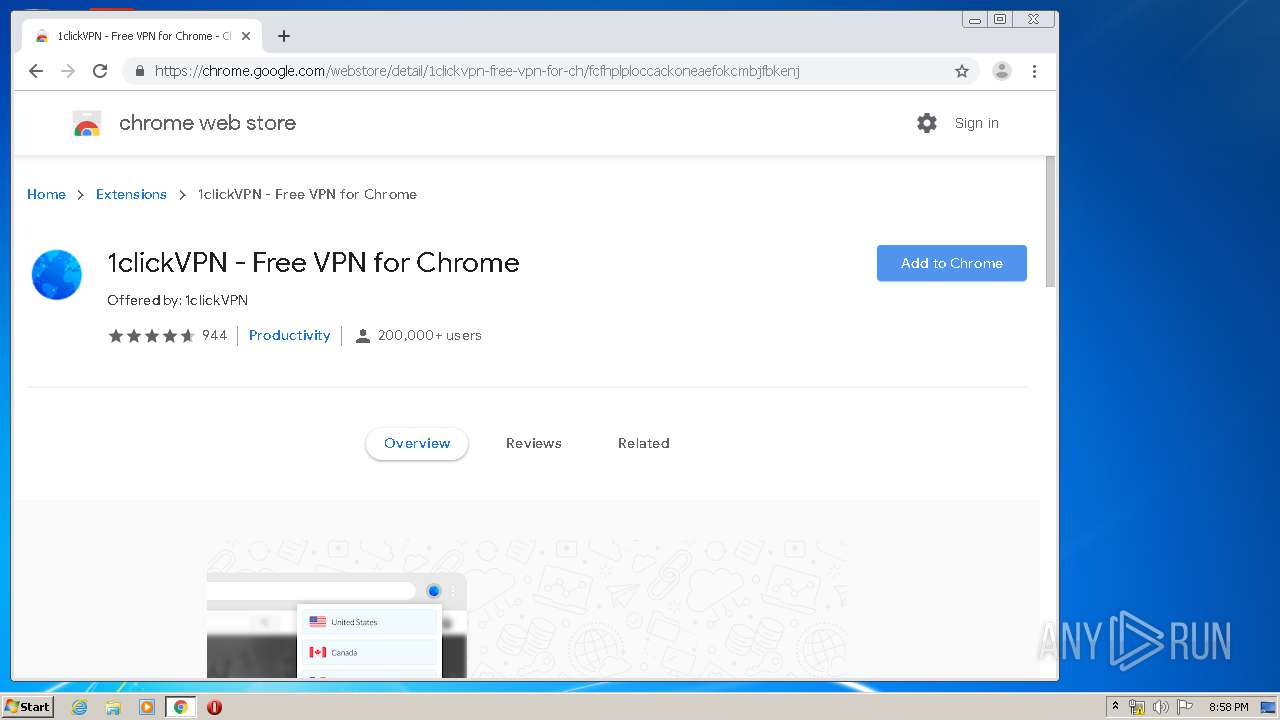Viewport: 1280px width, 720px height.
Task: Click Chrome icon in taskbar
Action: [181, 707]
